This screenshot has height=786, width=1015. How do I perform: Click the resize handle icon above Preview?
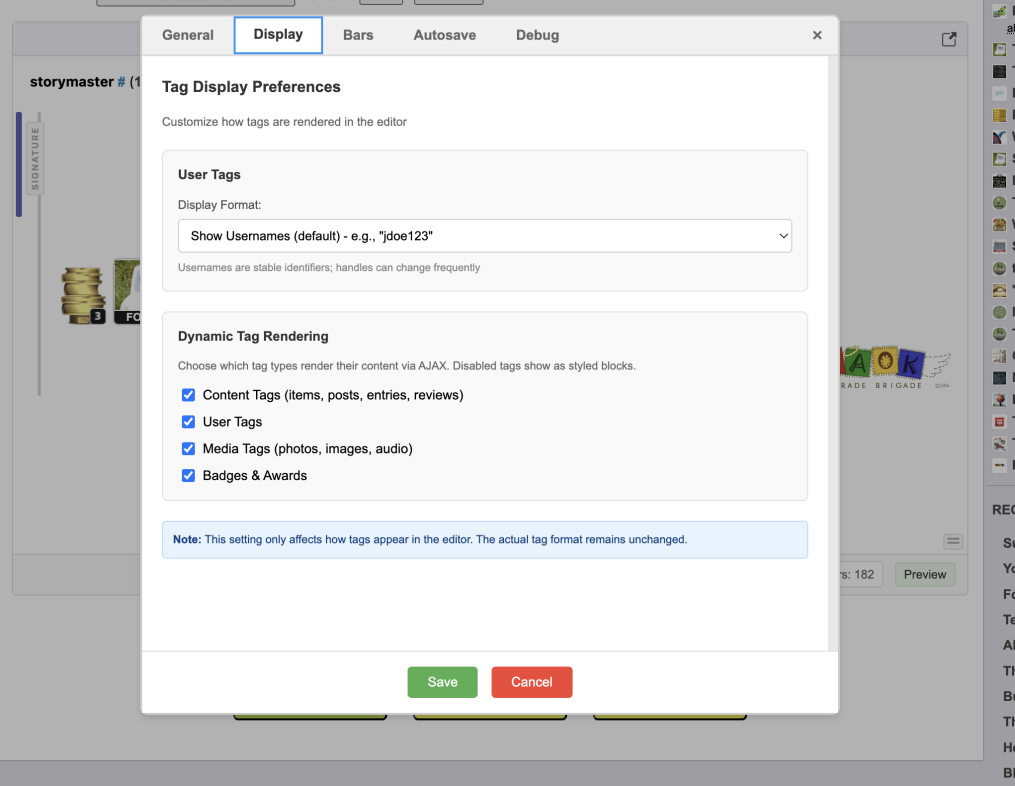(x=953, y=541)
